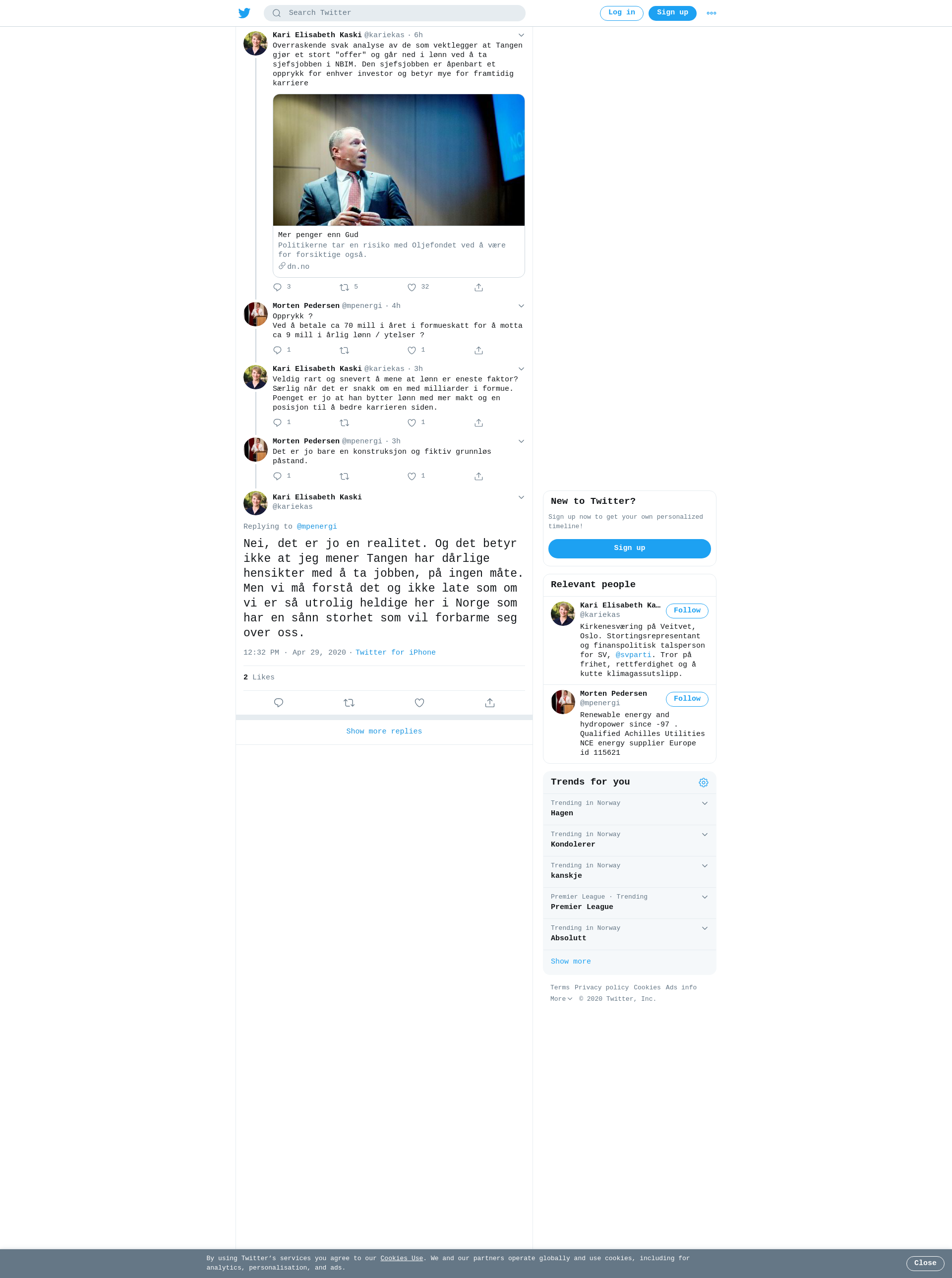Like the main tweet with 2 Likes

pyautogui.click(x=419, y=702)
